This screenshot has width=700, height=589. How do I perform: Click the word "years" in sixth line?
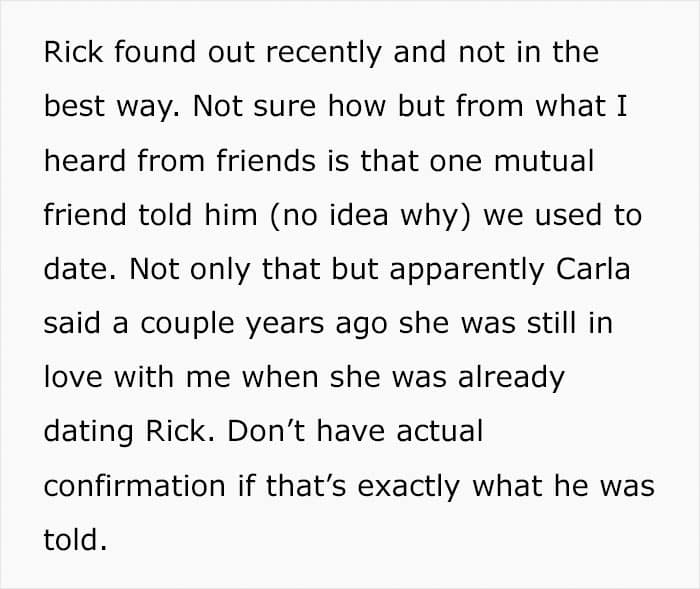pyautogui.click(x=285, y=326)
